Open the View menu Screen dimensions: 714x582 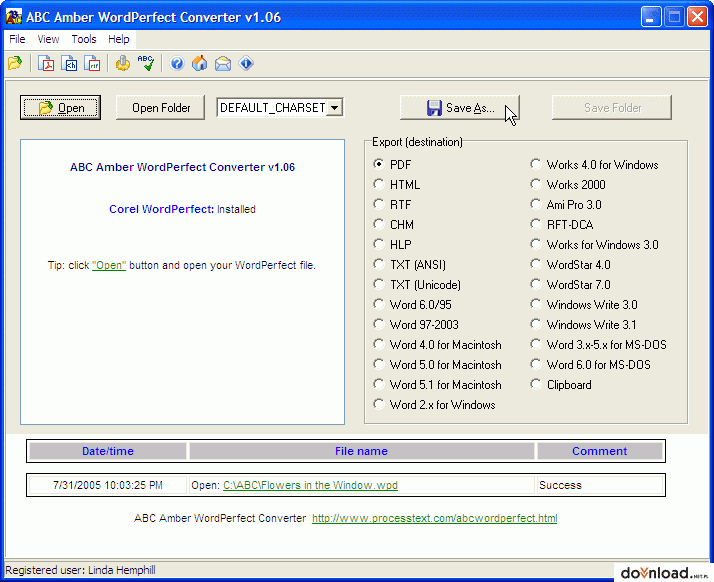coord(48,39)
